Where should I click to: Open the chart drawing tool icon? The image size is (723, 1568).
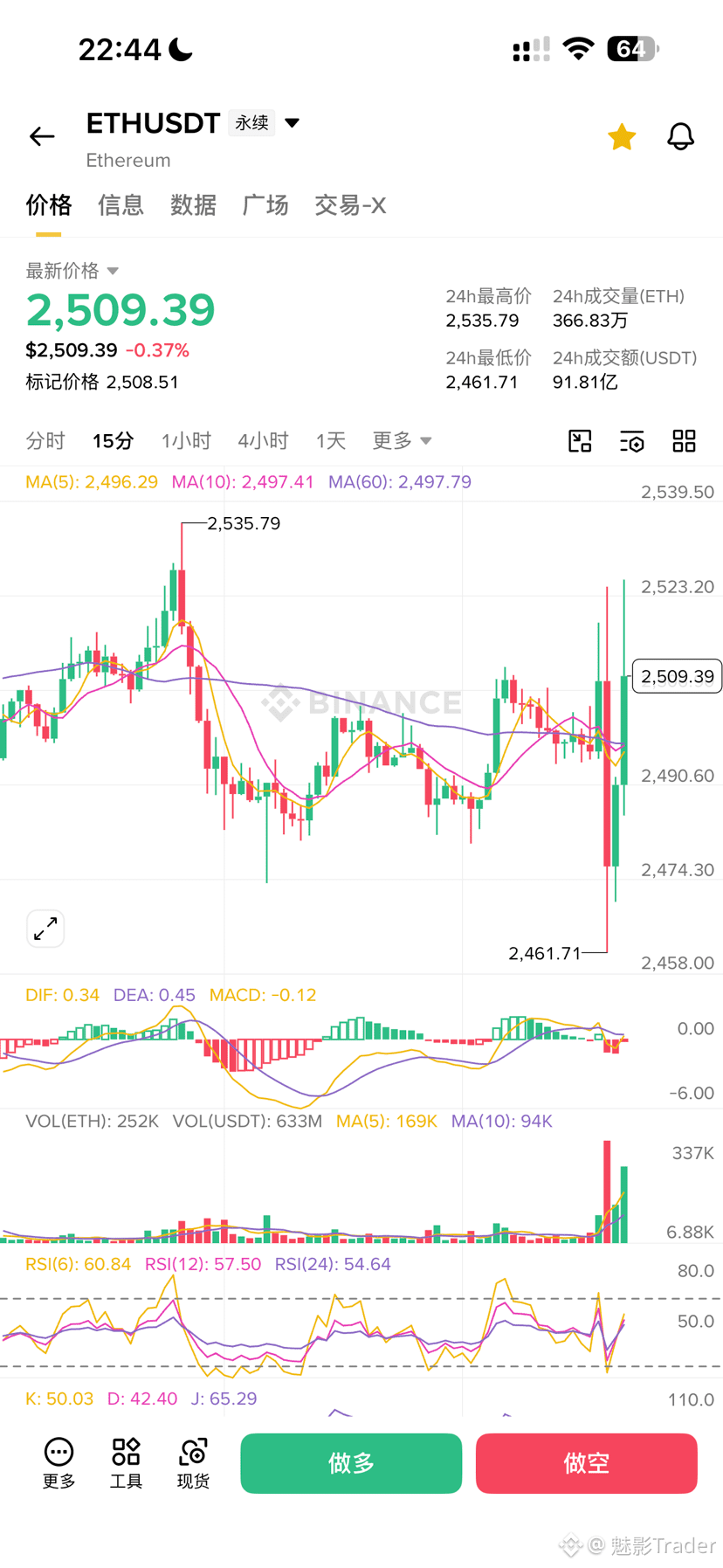pos(580,441)
